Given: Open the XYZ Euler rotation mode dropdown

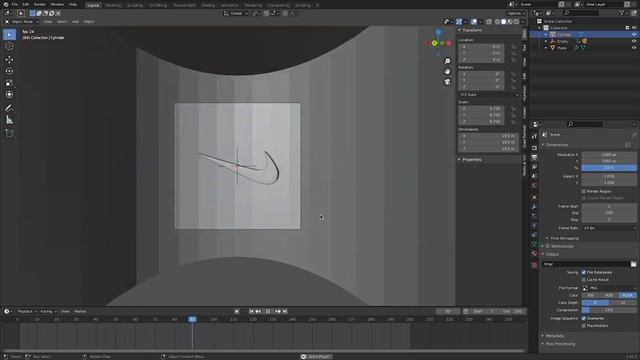Looking at the screenshot, I should click(x=489, y=95).
